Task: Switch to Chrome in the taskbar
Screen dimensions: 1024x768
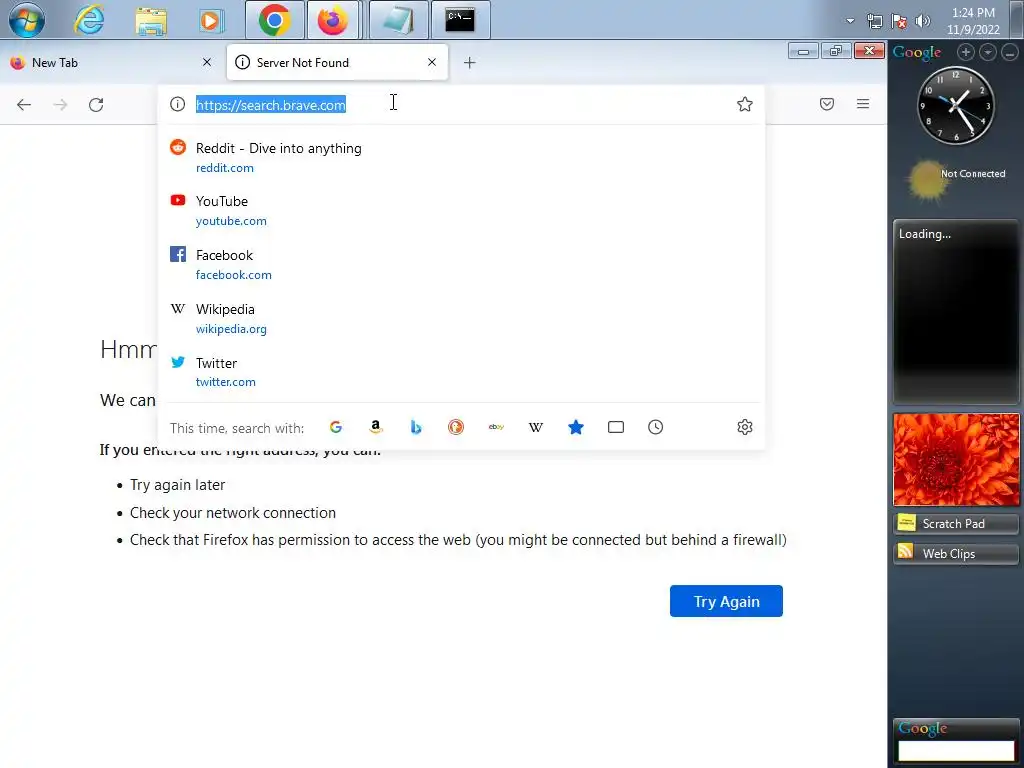Action: pos(275,20)
